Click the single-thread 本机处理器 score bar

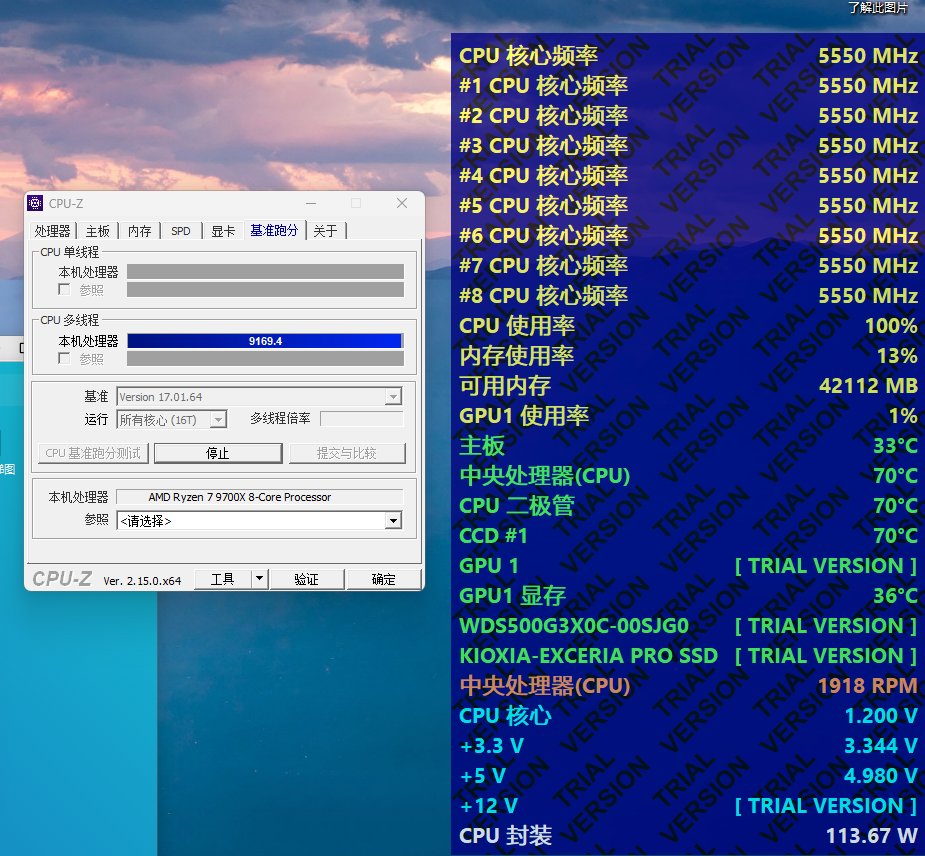265,271
